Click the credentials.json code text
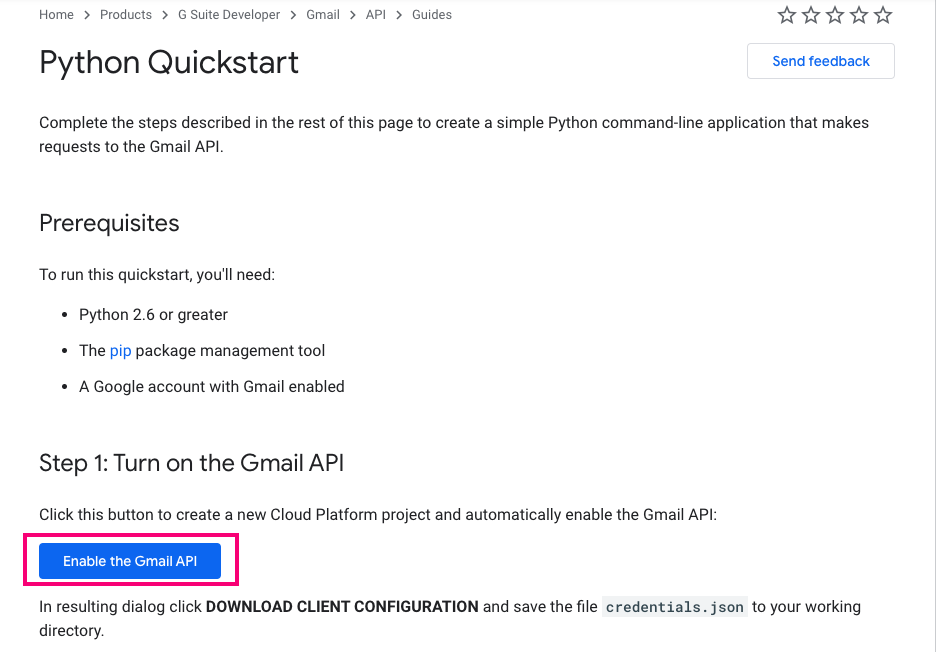The height and width of the screenshot is (652, 936). coord(675,607)
